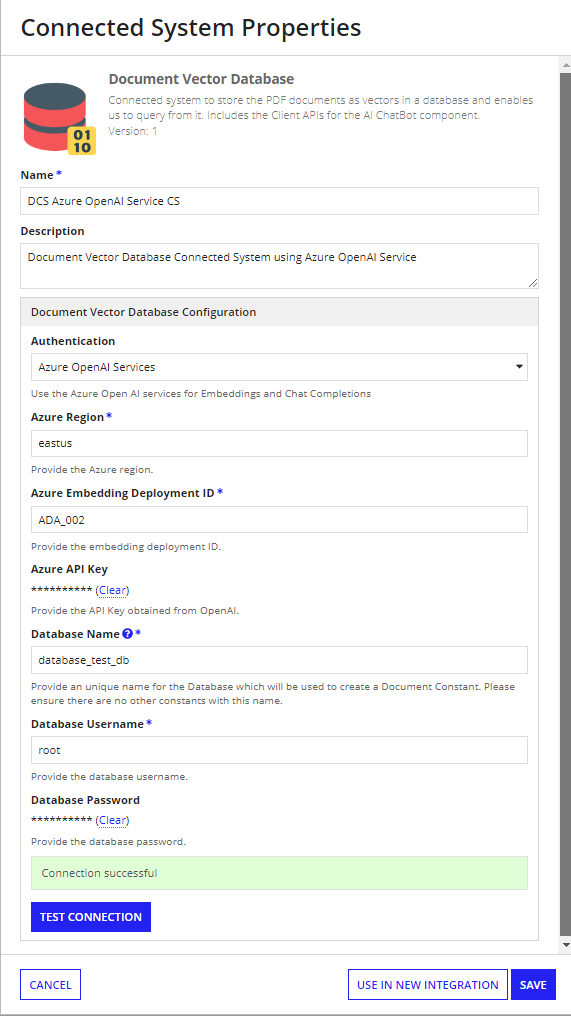Click the Test Connection button
Image resolution: width=571 pixels, height=1016 pixels.
91,917
